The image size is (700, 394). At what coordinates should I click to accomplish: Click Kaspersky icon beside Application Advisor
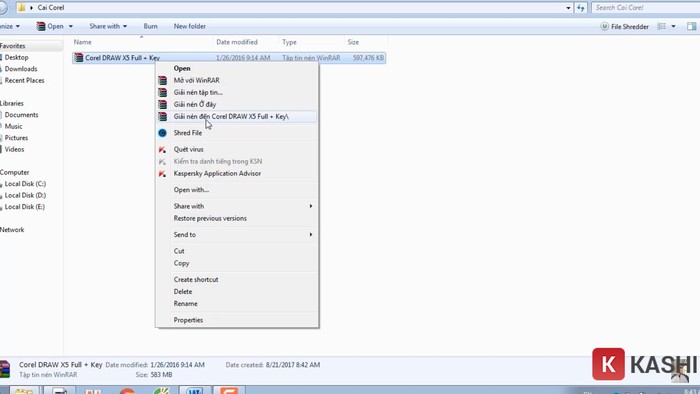(162, 174)
